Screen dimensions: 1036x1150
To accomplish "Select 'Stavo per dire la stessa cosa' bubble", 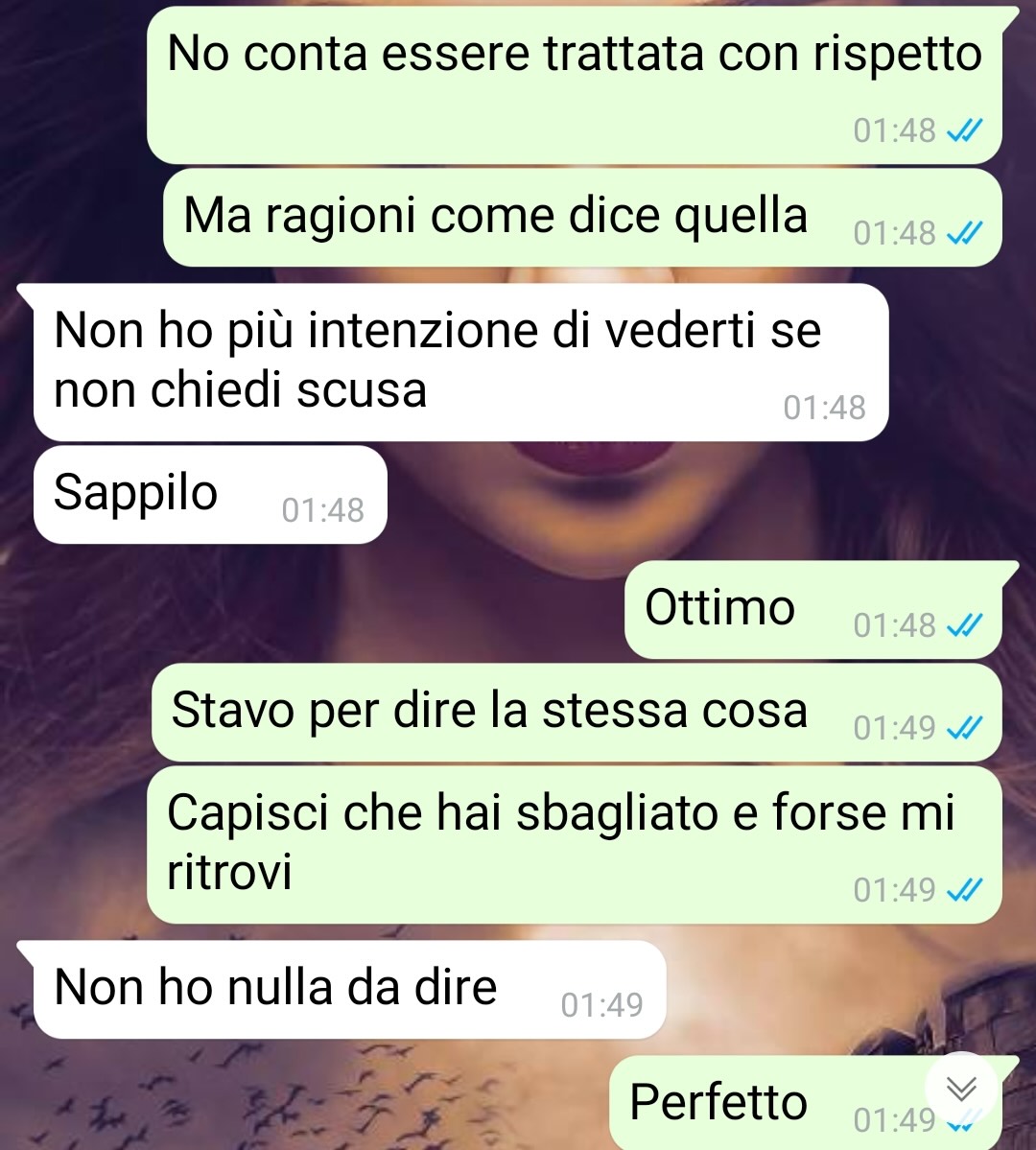I will 577,713.
